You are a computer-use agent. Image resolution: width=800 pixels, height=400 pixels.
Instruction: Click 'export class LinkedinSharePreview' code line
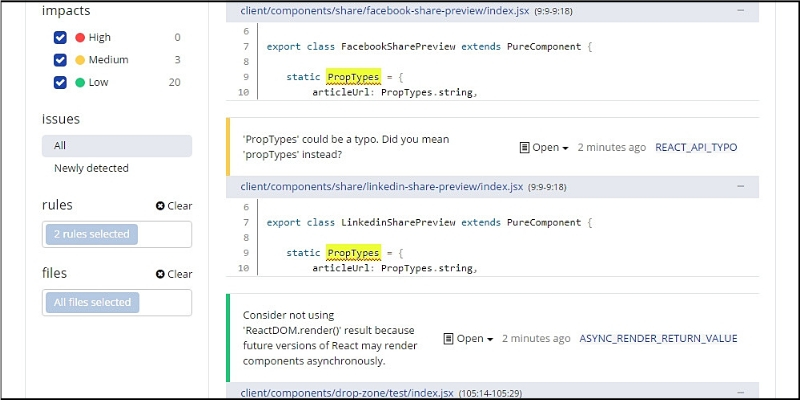[x=429, y=222]
